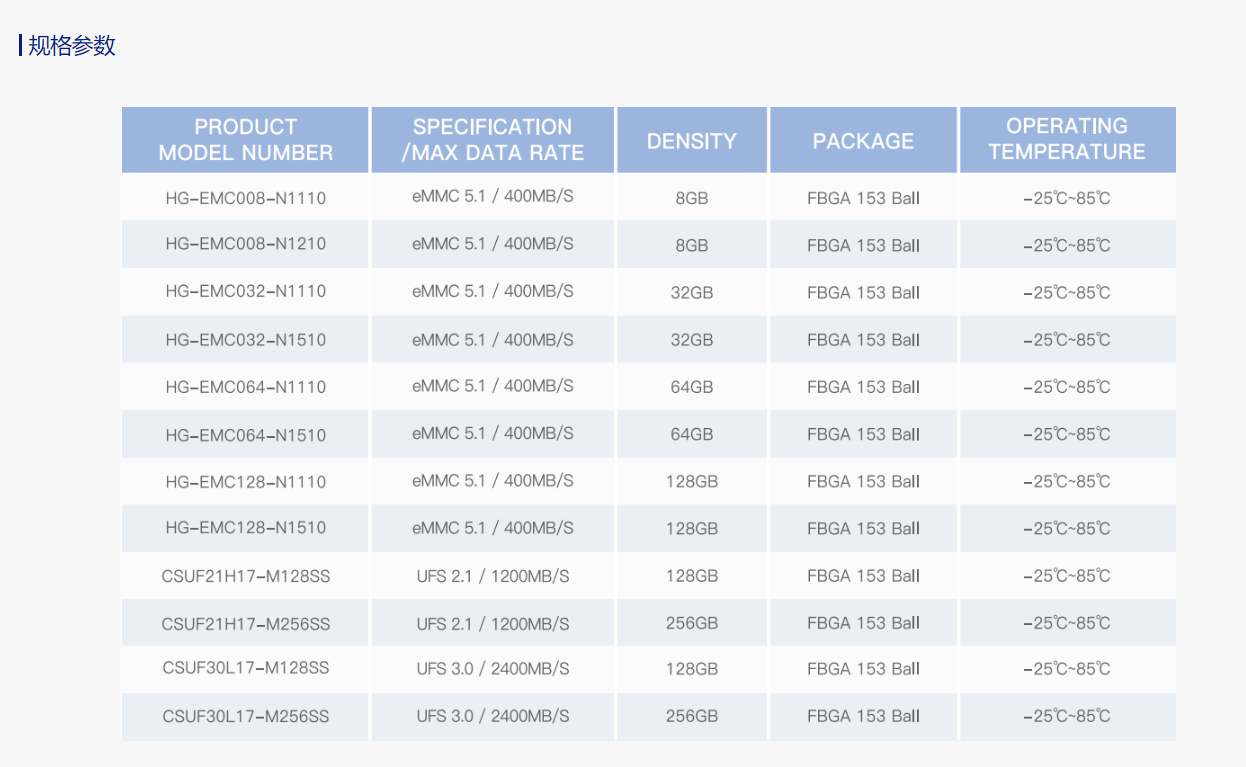Click temperature cell in CSUF30L17-M256SS row
This screenshot has width=1246, height=767.
click(x=1067, y=716)
